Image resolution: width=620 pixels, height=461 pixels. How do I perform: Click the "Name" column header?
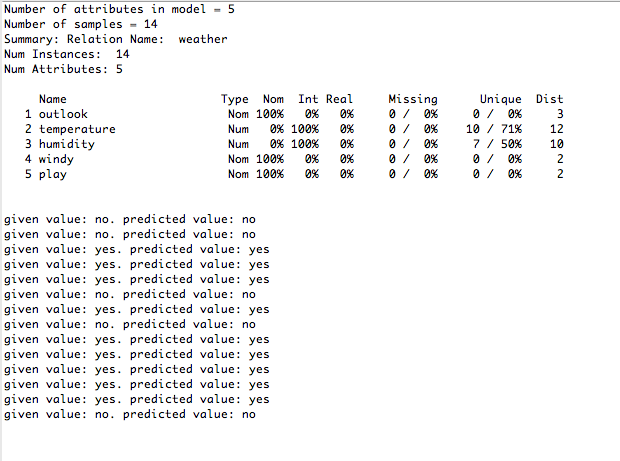pos(52,99)
